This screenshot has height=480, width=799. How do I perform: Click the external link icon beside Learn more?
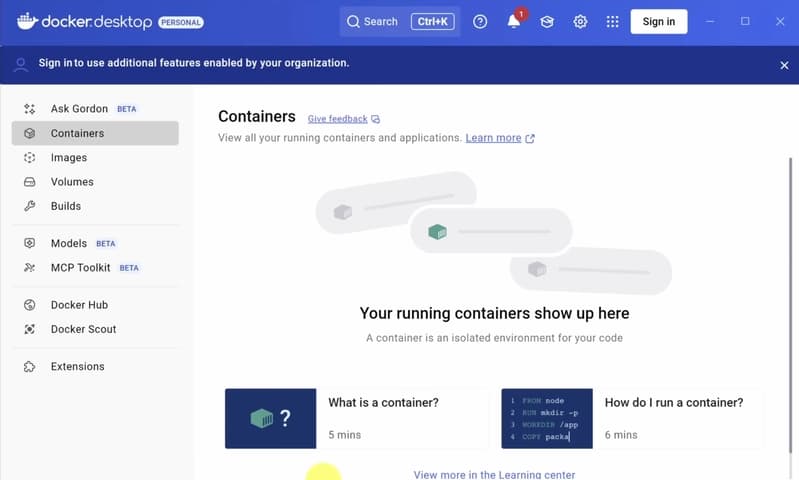[530, 139]
